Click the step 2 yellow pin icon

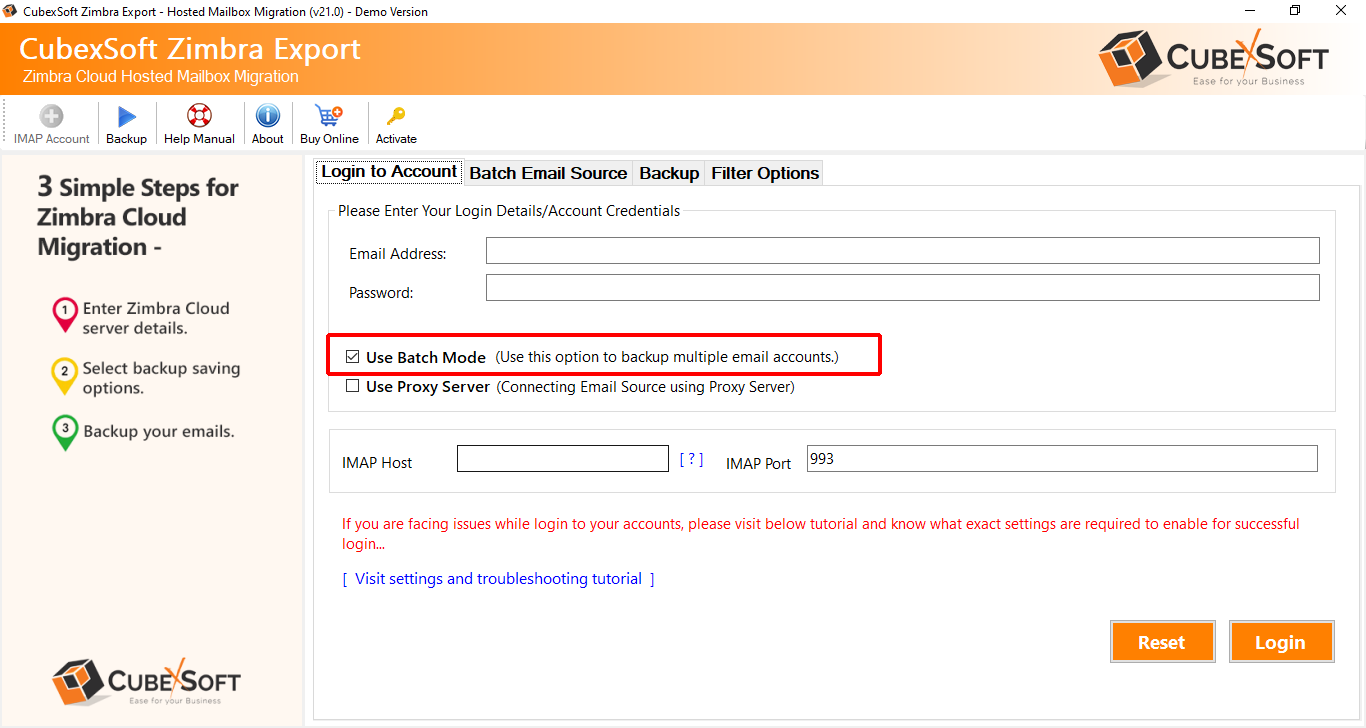64,376
